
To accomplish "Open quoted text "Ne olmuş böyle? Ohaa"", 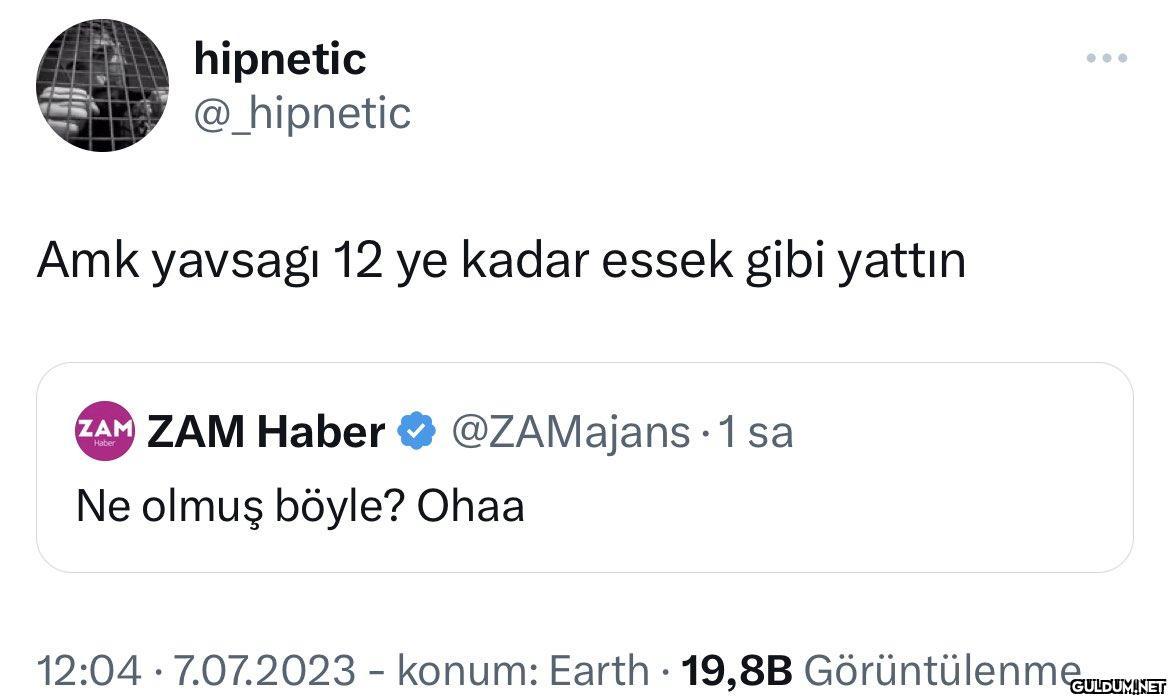I will [300, 506].
